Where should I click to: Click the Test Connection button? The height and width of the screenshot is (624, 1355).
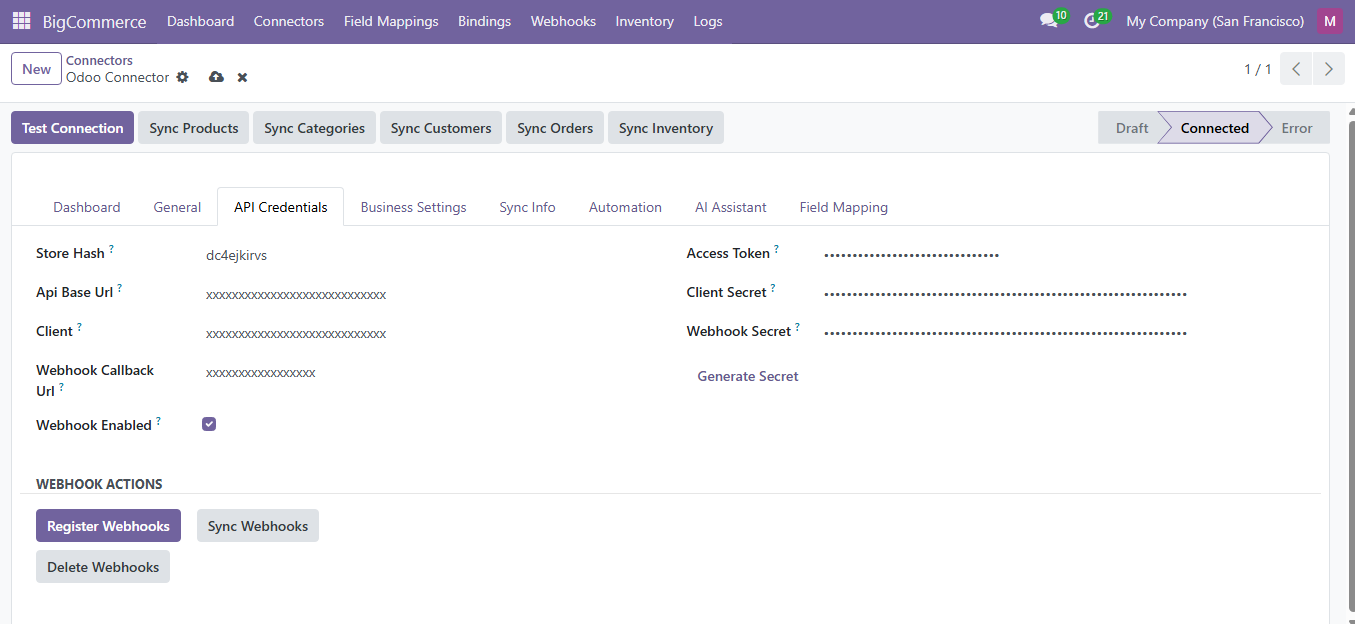tap(72, 128)
